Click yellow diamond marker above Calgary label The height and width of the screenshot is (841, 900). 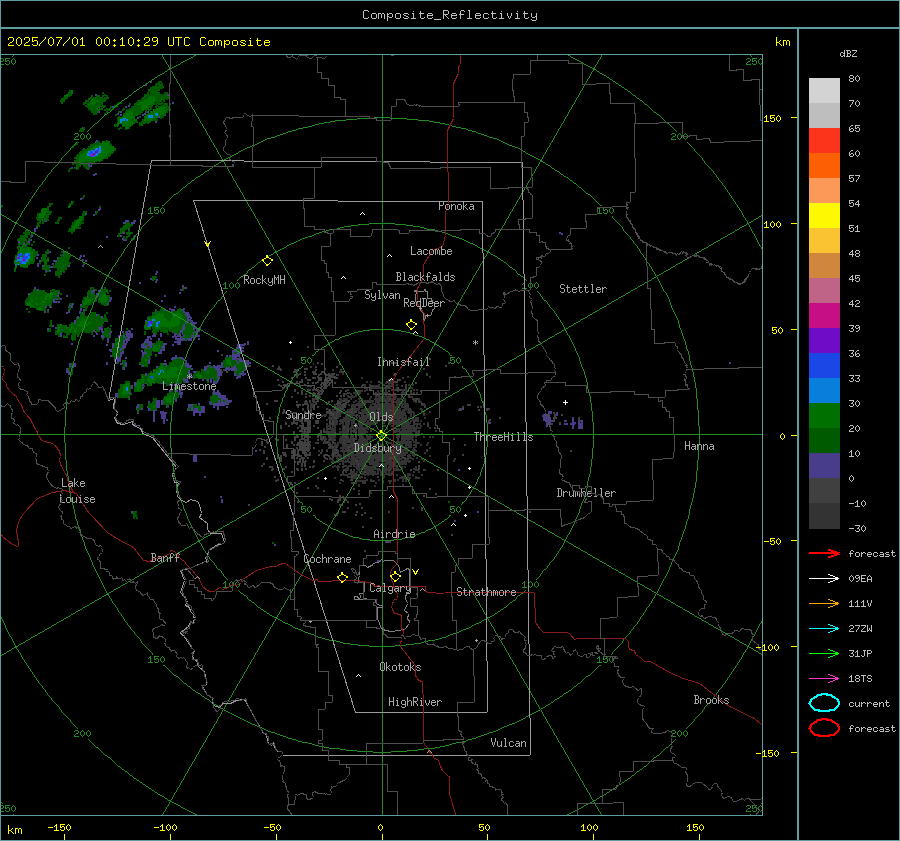click(395, 576)
